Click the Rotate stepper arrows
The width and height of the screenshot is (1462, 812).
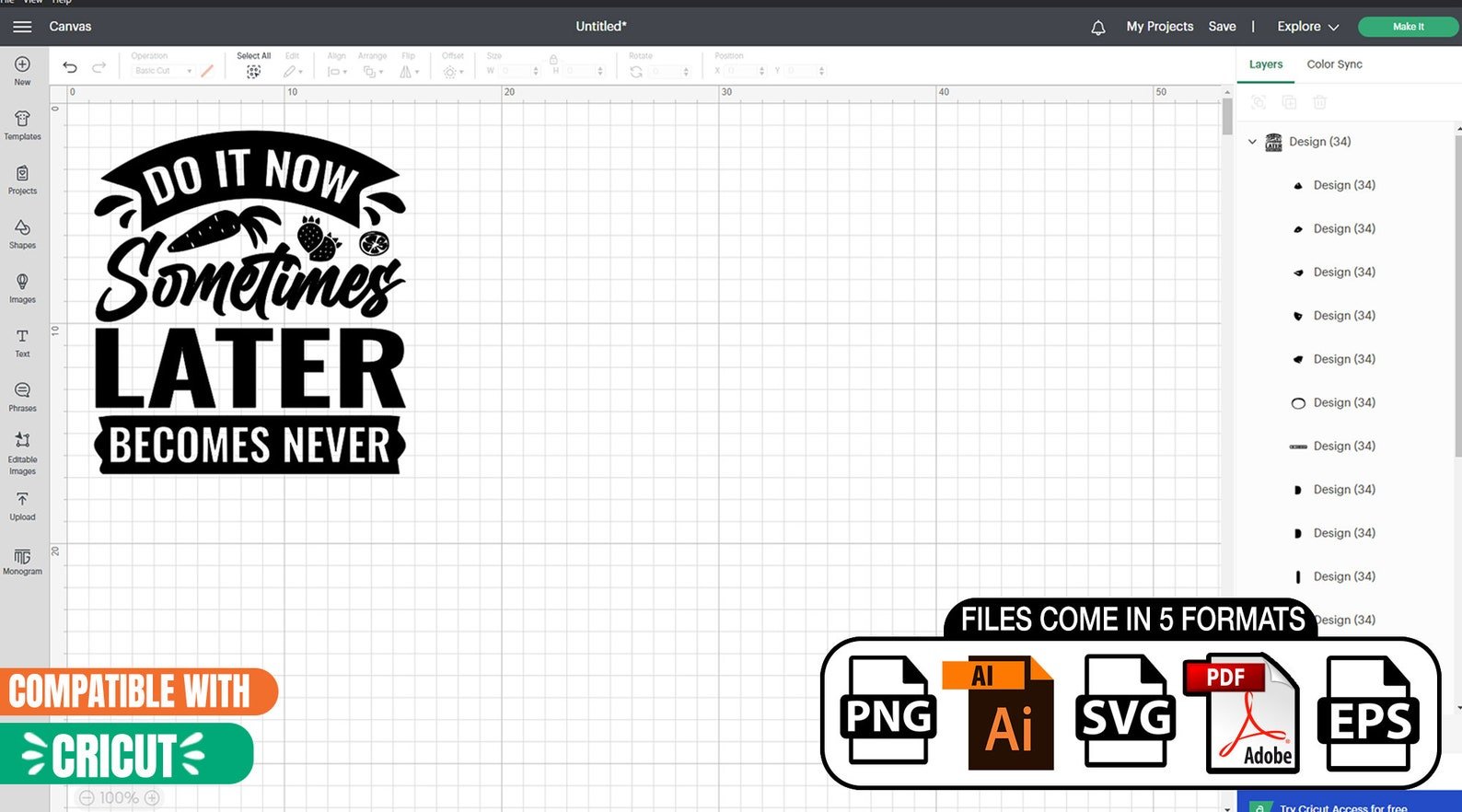pyautogui.click(x=686, y=71)
